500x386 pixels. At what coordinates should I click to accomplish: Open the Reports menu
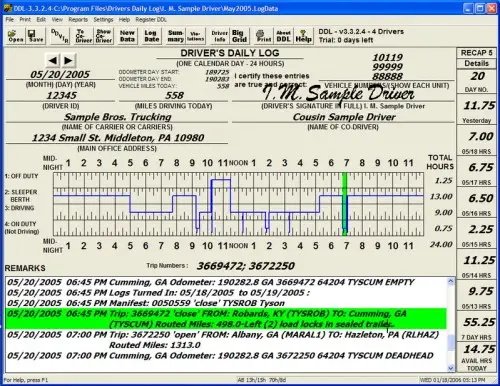pyautogui.click(x=78, y=20)
